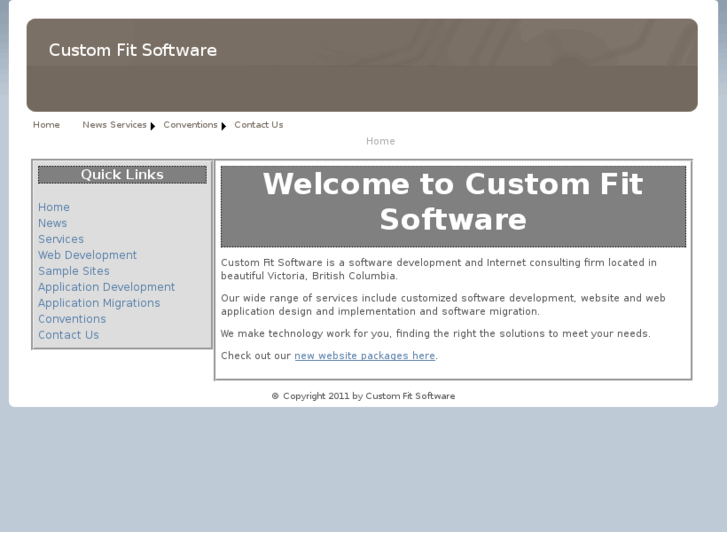
Task: Open Contact Us in Quick Links sidebar
Action: (69, 335)
